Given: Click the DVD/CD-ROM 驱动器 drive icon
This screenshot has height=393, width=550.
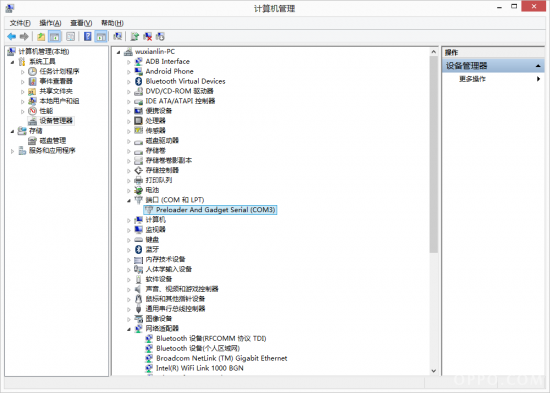Looking at the screenshot, I should pyautogui.click(x=139, y=91).
